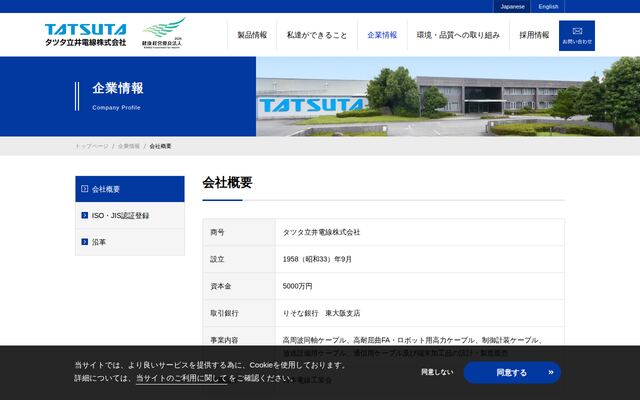The width and height of the screenshot is (640, 400).
Task: Select the 5000万円 value
Action: 297,286
